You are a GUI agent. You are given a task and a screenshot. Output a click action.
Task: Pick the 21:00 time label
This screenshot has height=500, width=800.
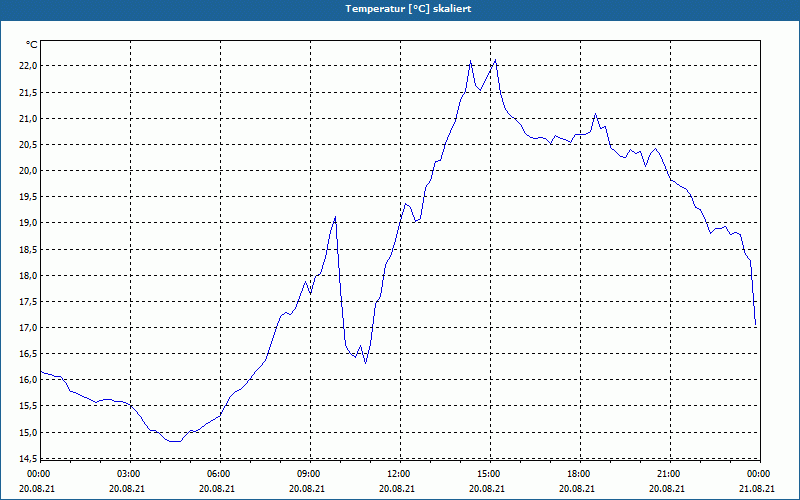tap(668, 474)
